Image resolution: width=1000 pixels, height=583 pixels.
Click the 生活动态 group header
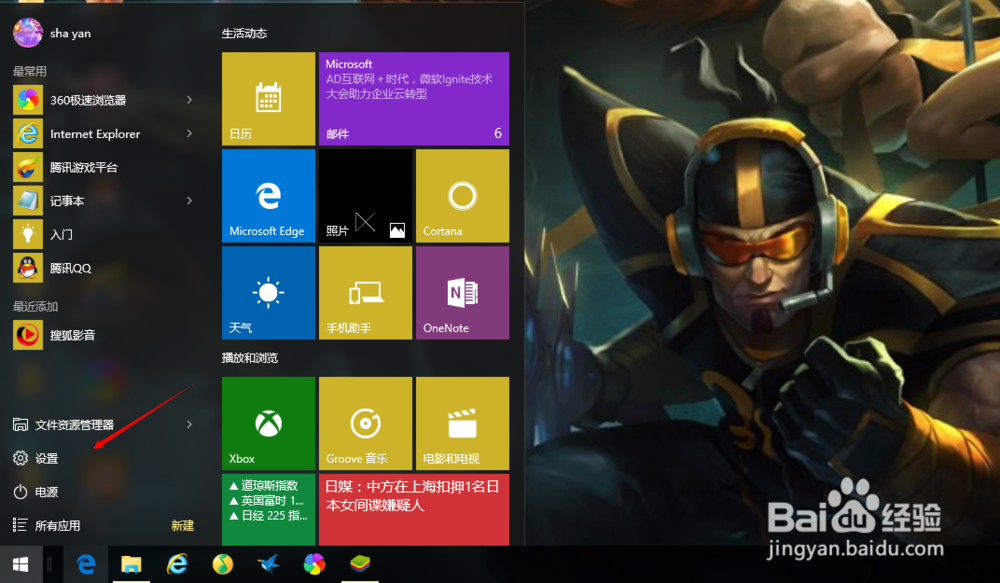click(x=244, y=33)
